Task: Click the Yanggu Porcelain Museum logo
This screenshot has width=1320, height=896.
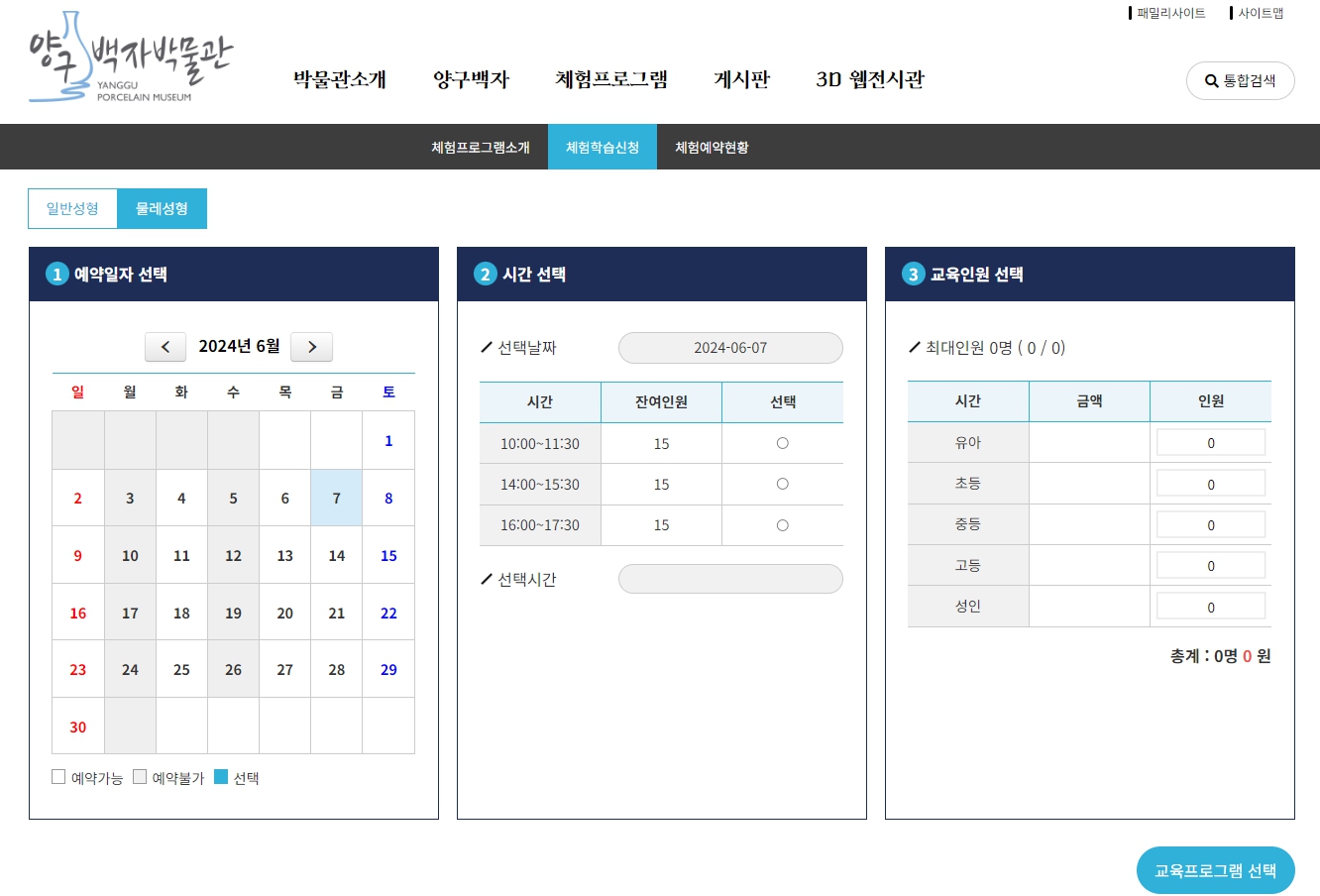Action: coord(129,59)
